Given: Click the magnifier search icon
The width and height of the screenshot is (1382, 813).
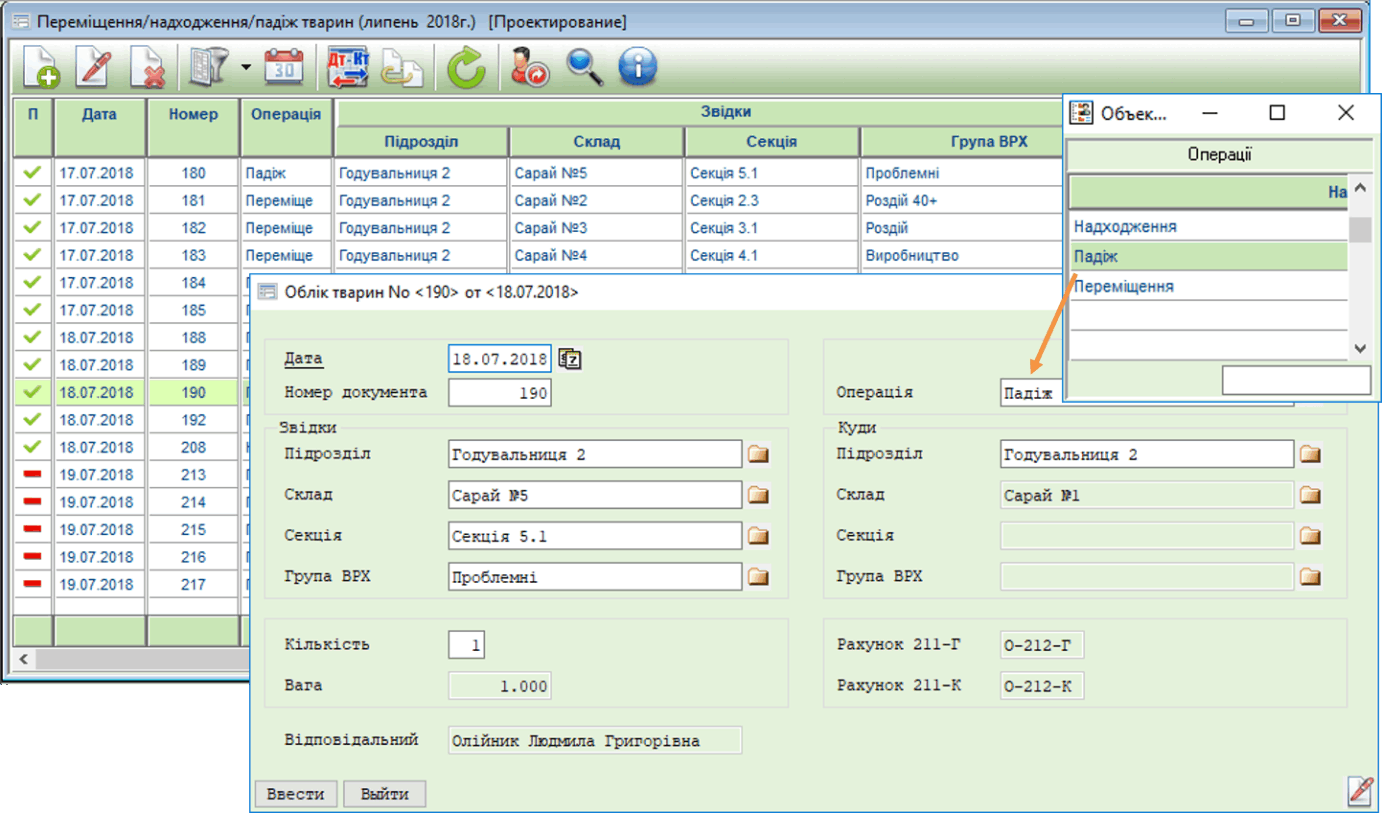Looking at the screenshot, I should tap(584, 68).
